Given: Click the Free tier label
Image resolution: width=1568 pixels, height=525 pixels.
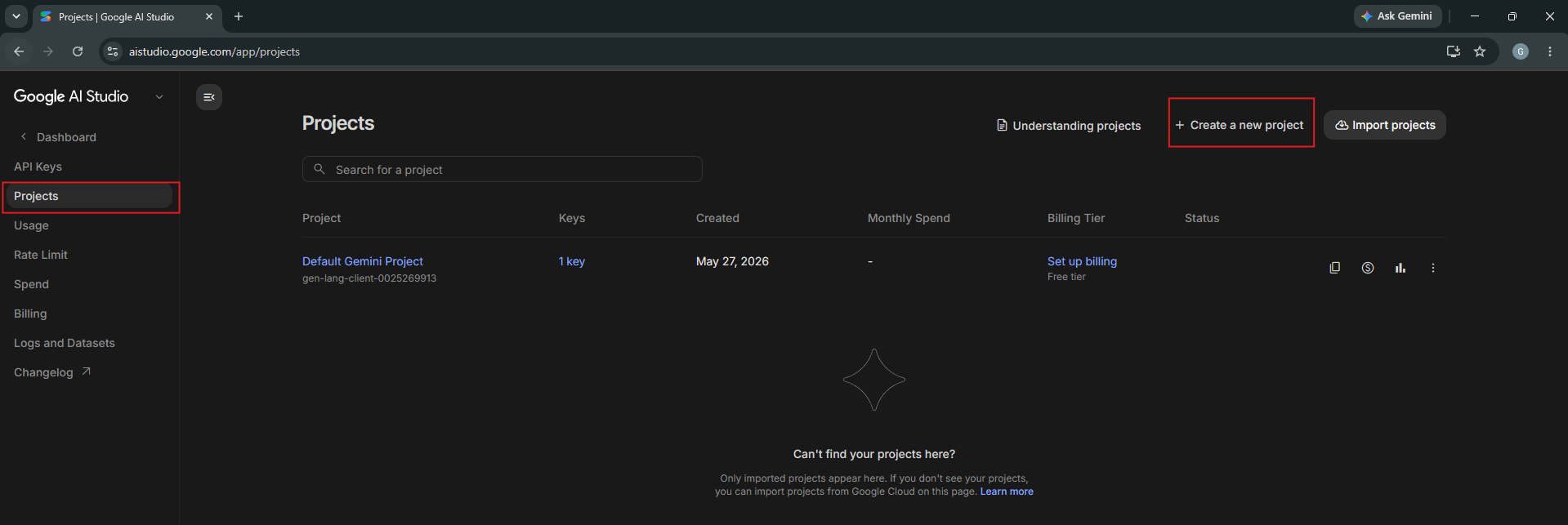Looking at the screenshot, I should click(1066, 277).
